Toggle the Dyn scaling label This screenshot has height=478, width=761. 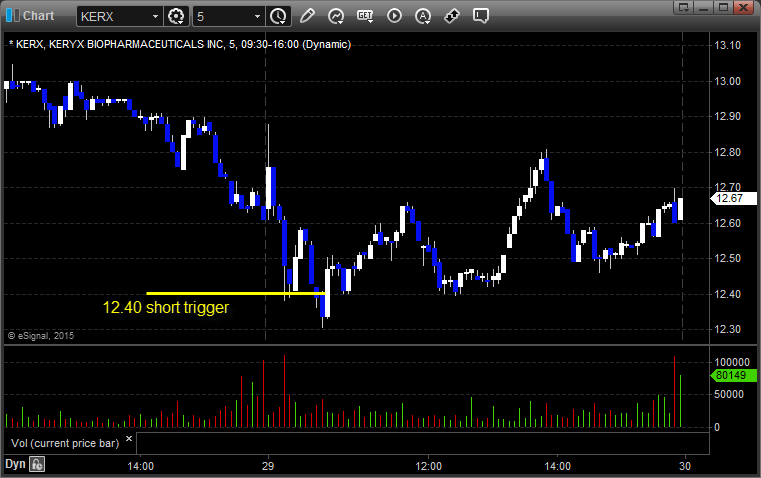coord(15,464)
